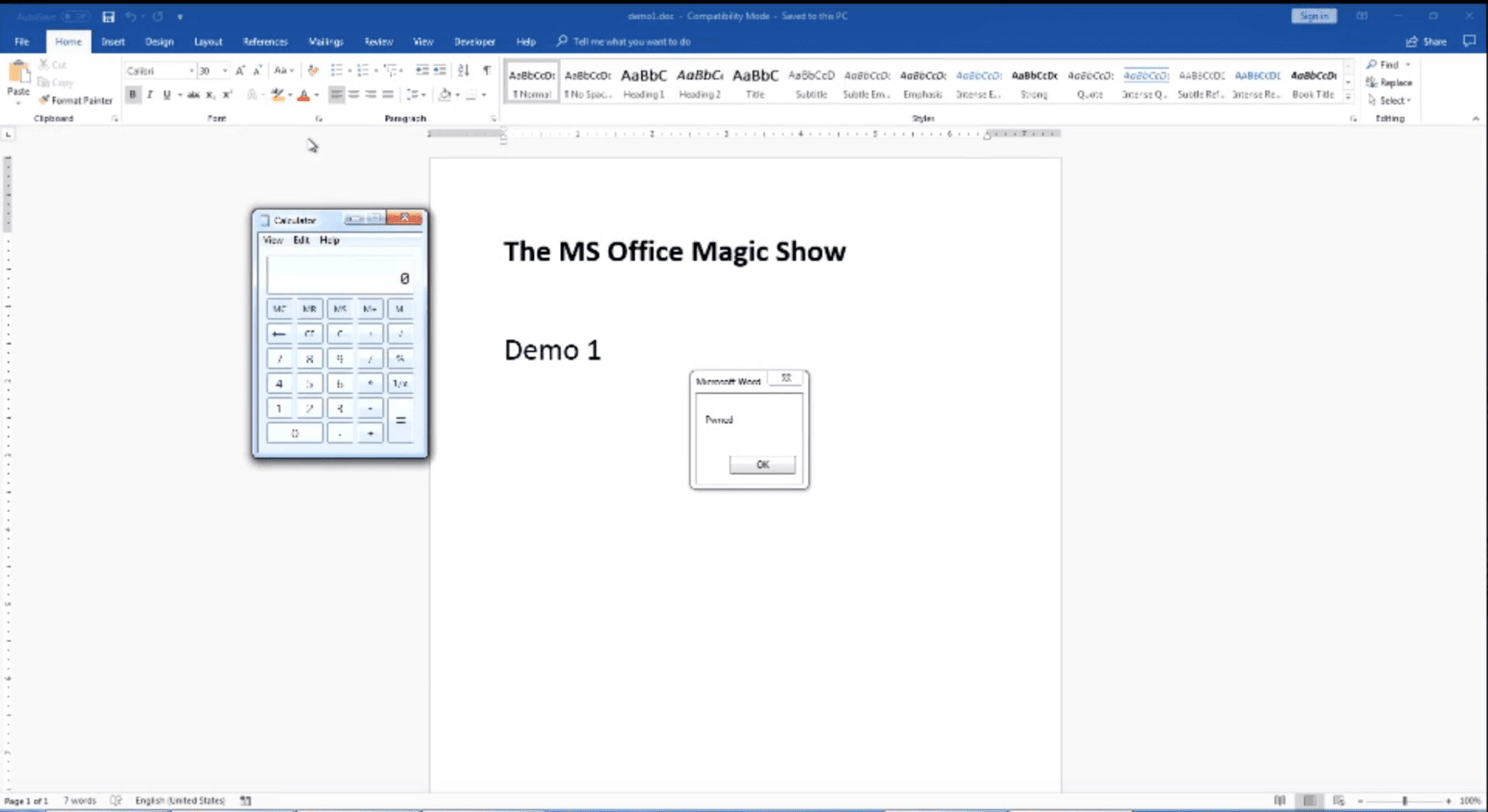
Task: Open the File tab
Action: pyautogui.click(x=22, y=41)
